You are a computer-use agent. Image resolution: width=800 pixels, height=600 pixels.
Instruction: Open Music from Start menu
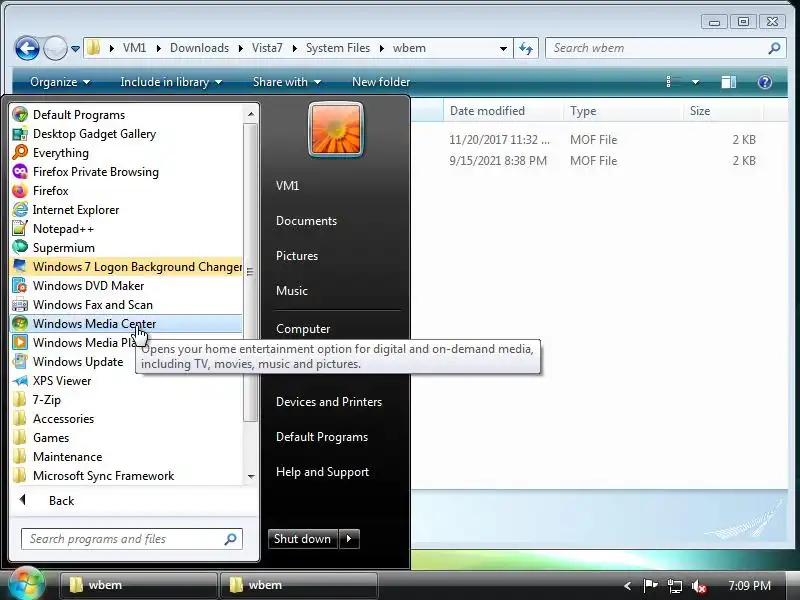[x=292, y=291]
